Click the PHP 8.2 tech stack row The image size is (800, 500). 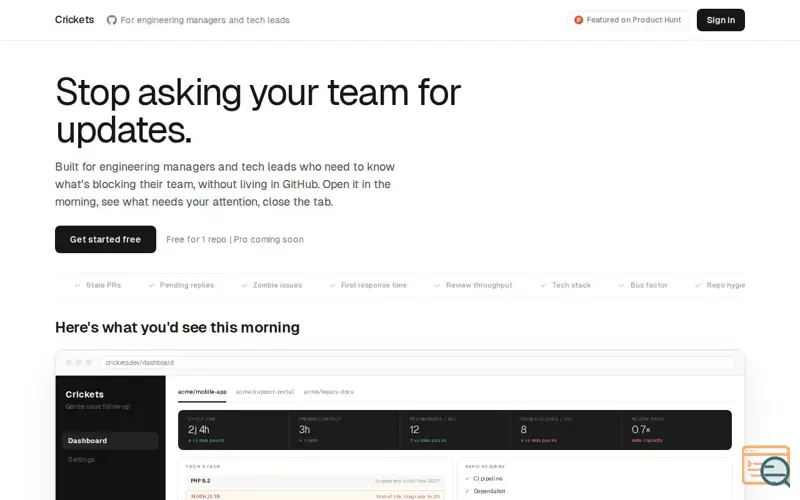(x=315, y=481)
